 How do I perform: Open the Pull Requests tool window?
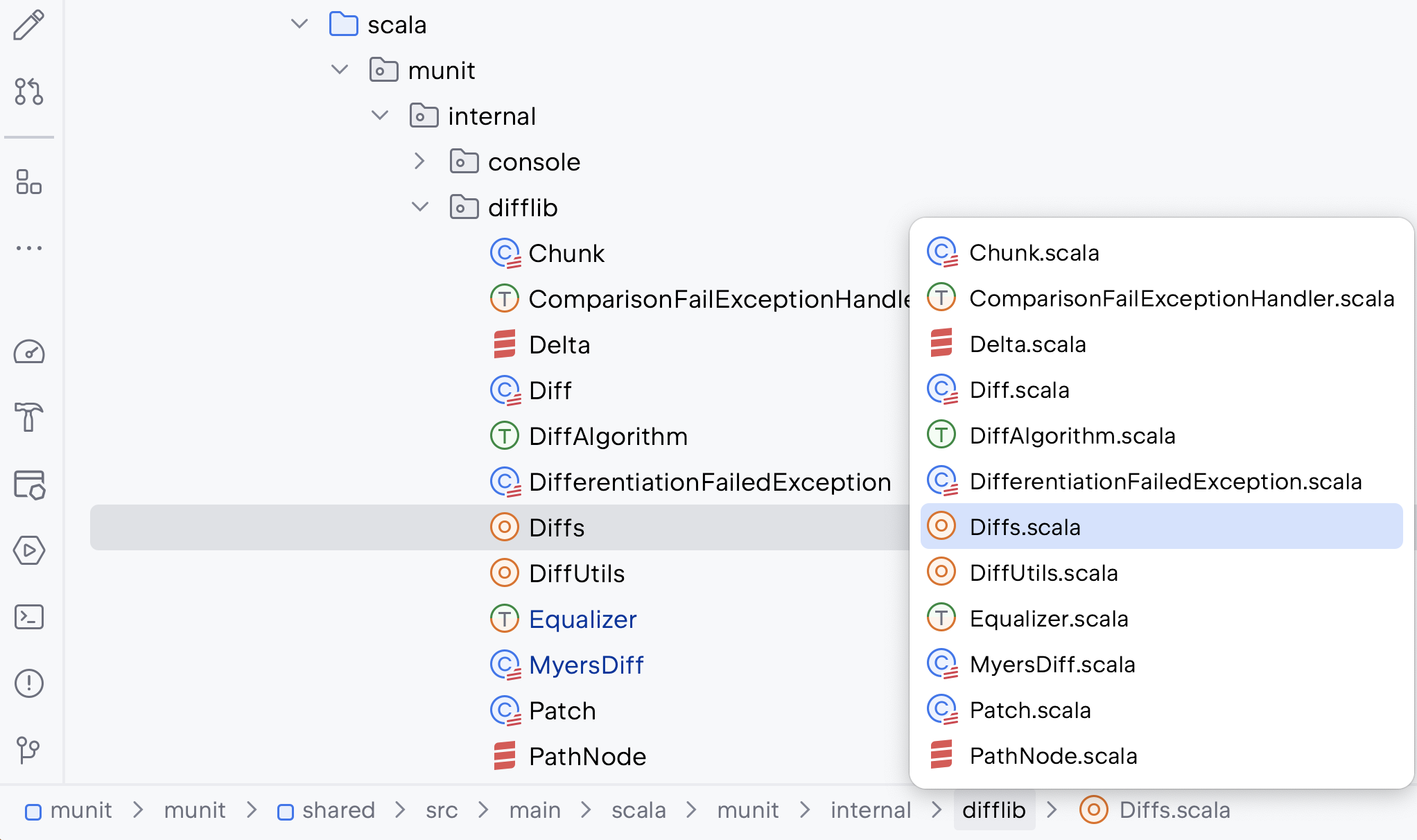point(28,91)
